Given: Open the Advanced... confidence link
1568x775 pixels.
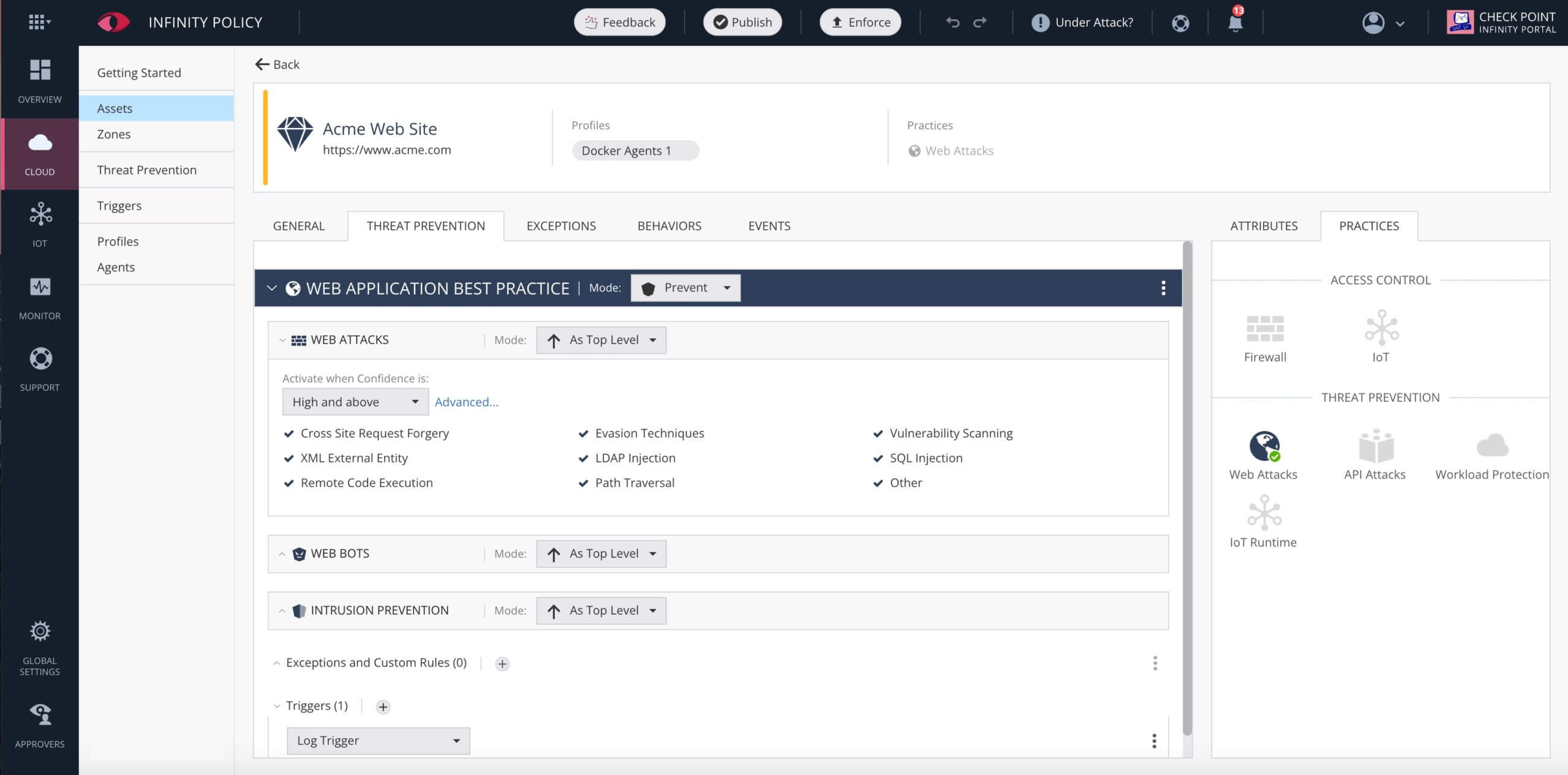Looking at the screenshot, I should click(x=466, y=402).
